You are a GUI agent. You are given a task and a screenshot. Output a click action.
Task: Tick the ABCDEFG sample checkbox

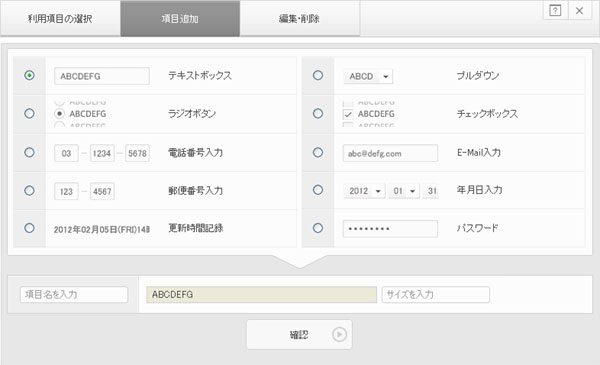click(x=348, y=114)
